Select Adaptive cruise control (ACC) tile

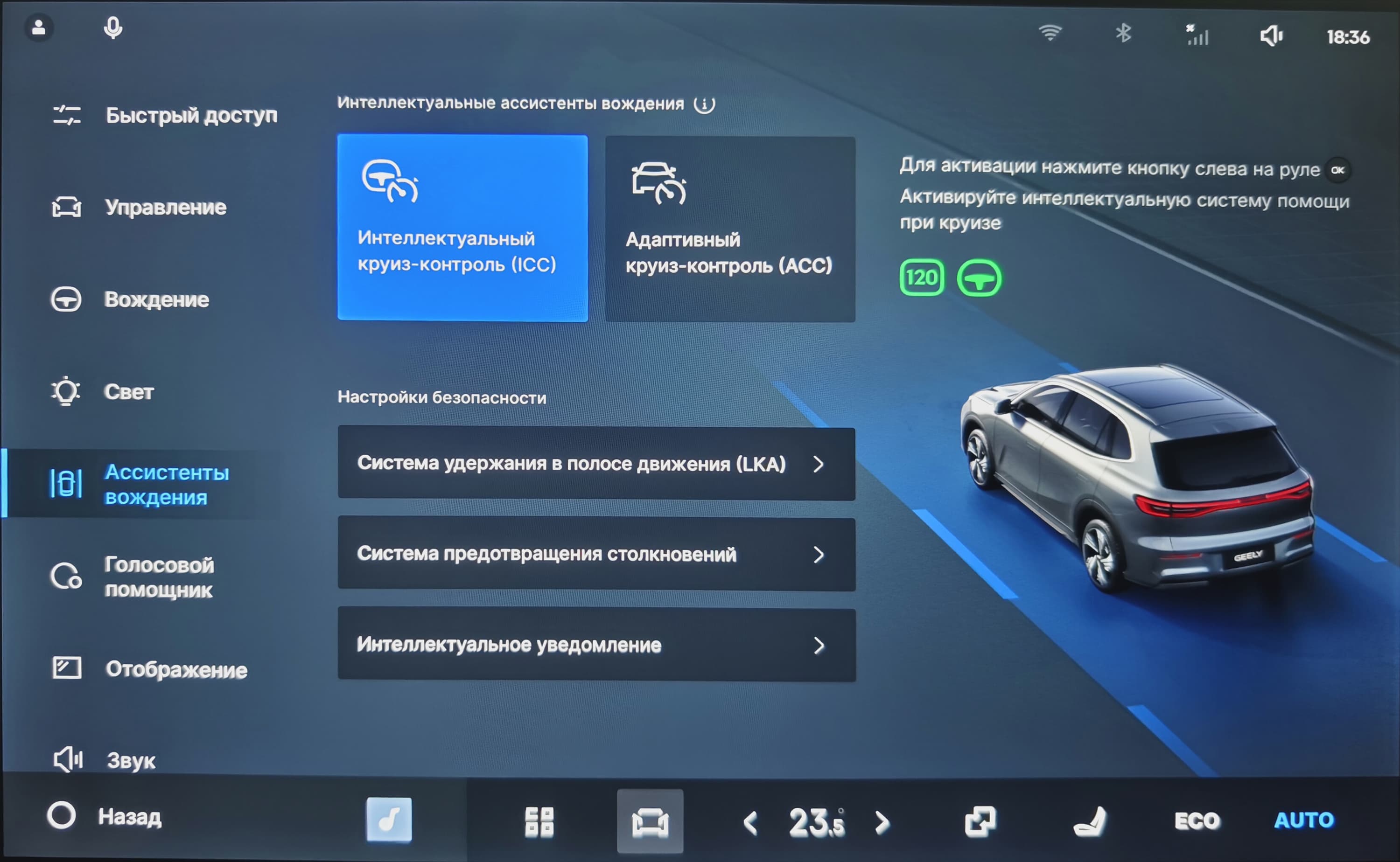click(730, 229)
